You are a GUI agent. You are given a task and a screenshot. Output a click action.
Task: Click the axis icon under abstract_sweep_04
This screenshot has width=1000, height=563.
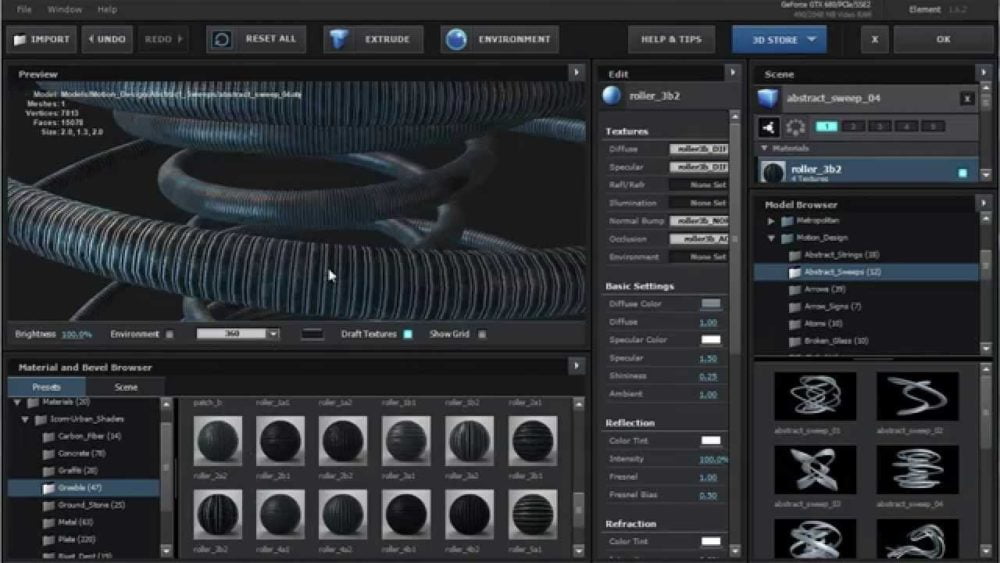(x=768, y=127)
